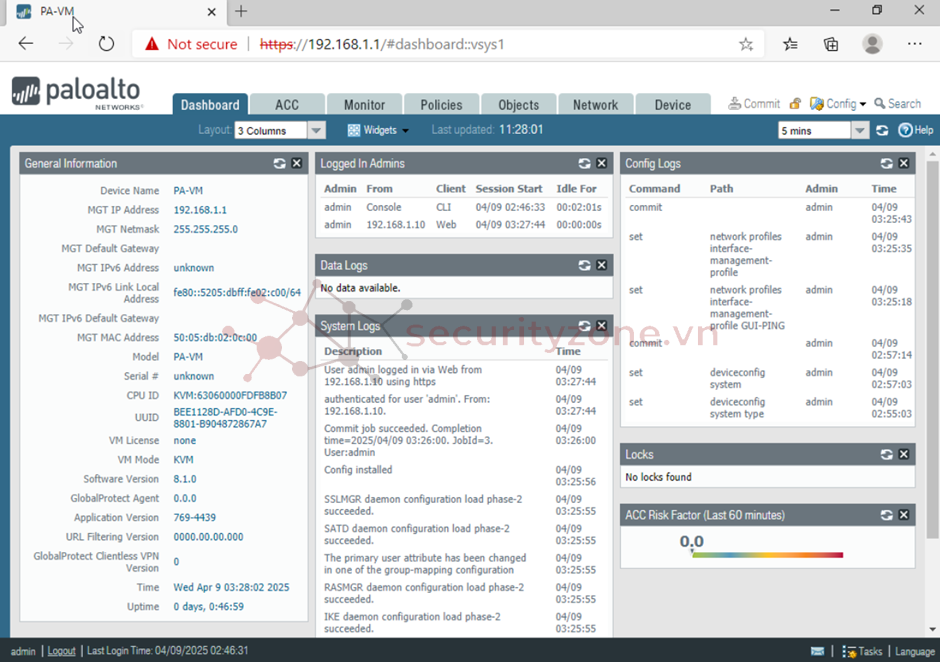Click the Uptime value 0 days, 0:46:59
Viewport: 940px width, 662px height.
point(209,607)
